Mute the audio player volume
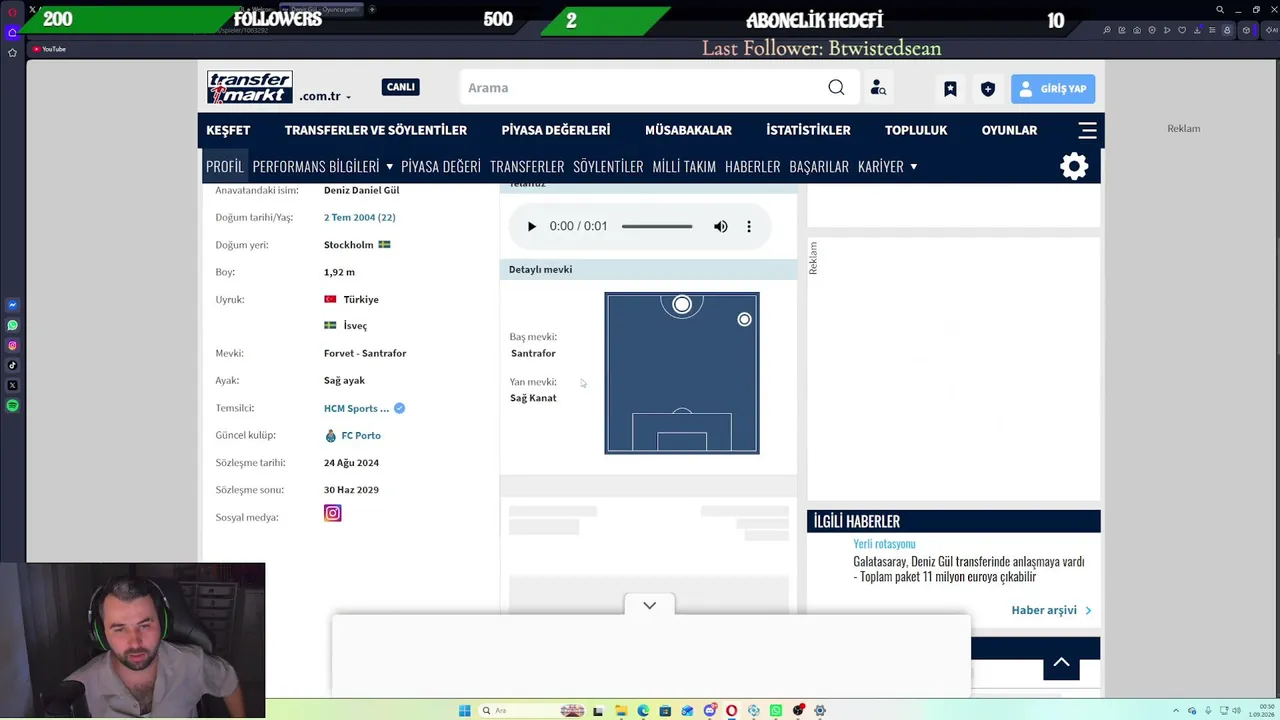 pos(721,226)
